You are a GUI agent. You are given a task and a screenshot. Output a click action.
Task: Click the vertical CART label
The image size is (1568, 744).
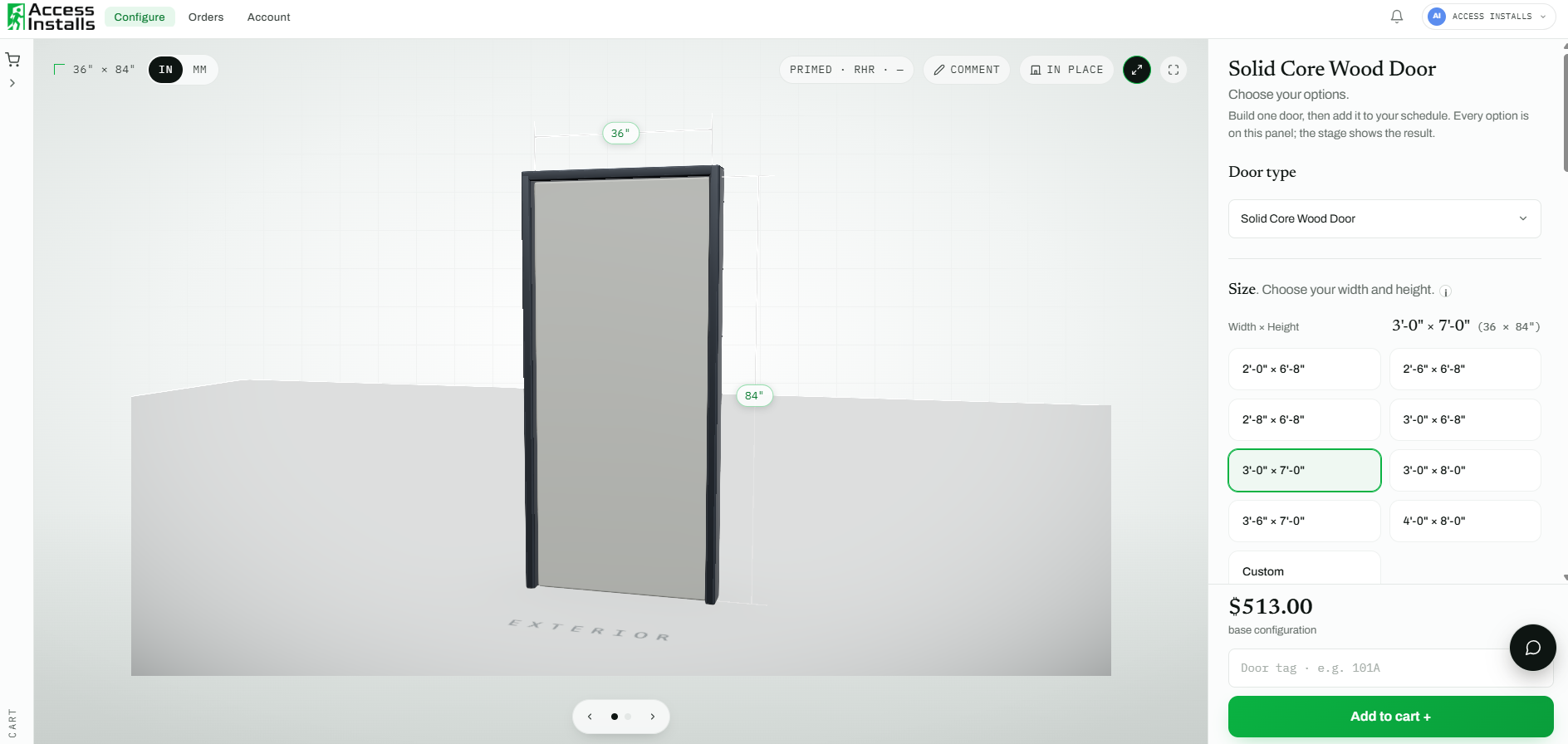click(12, 723)
